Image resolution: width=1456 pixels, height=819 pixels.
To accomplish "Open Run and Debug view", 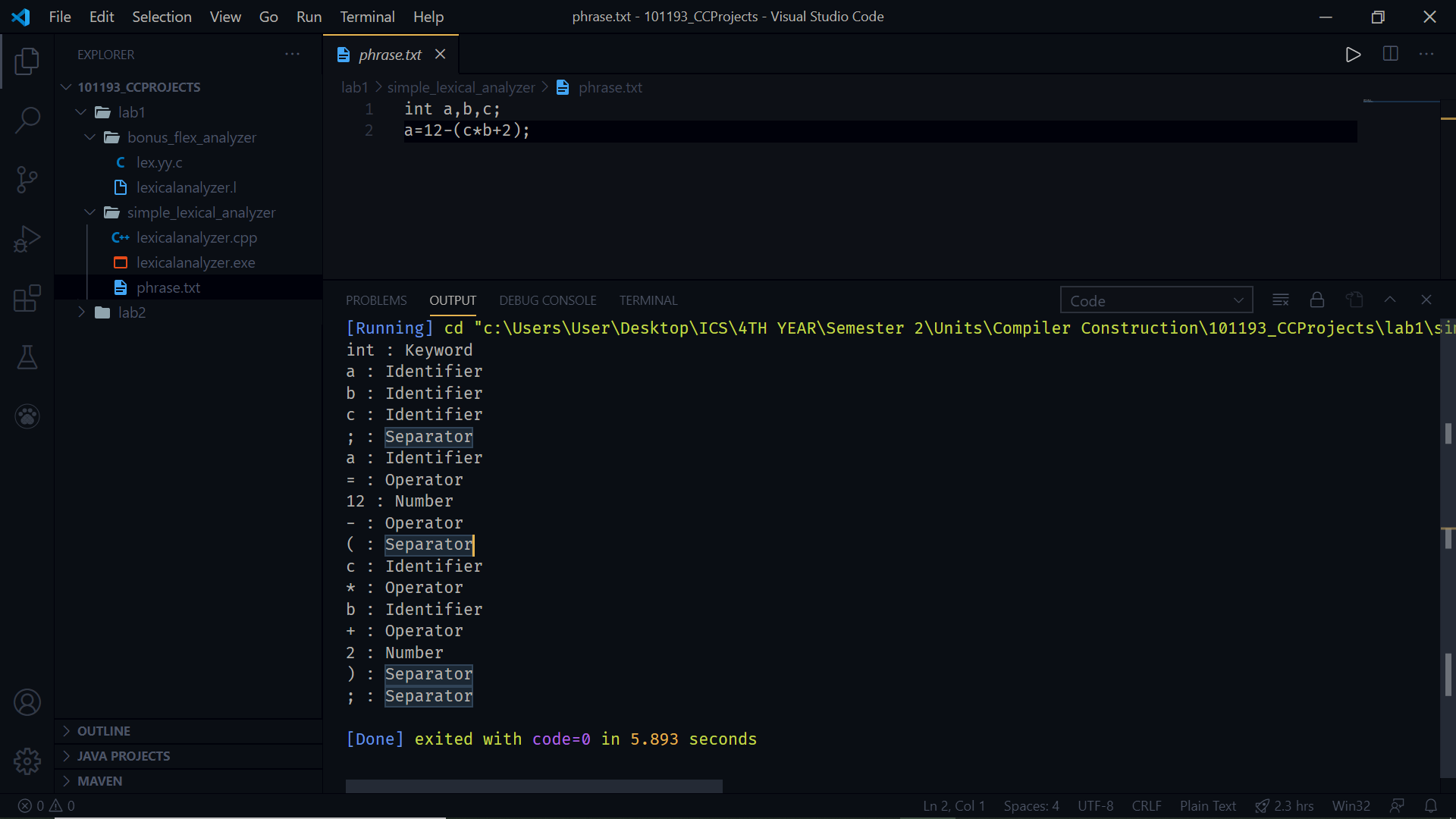I will (x=27, y=239).
